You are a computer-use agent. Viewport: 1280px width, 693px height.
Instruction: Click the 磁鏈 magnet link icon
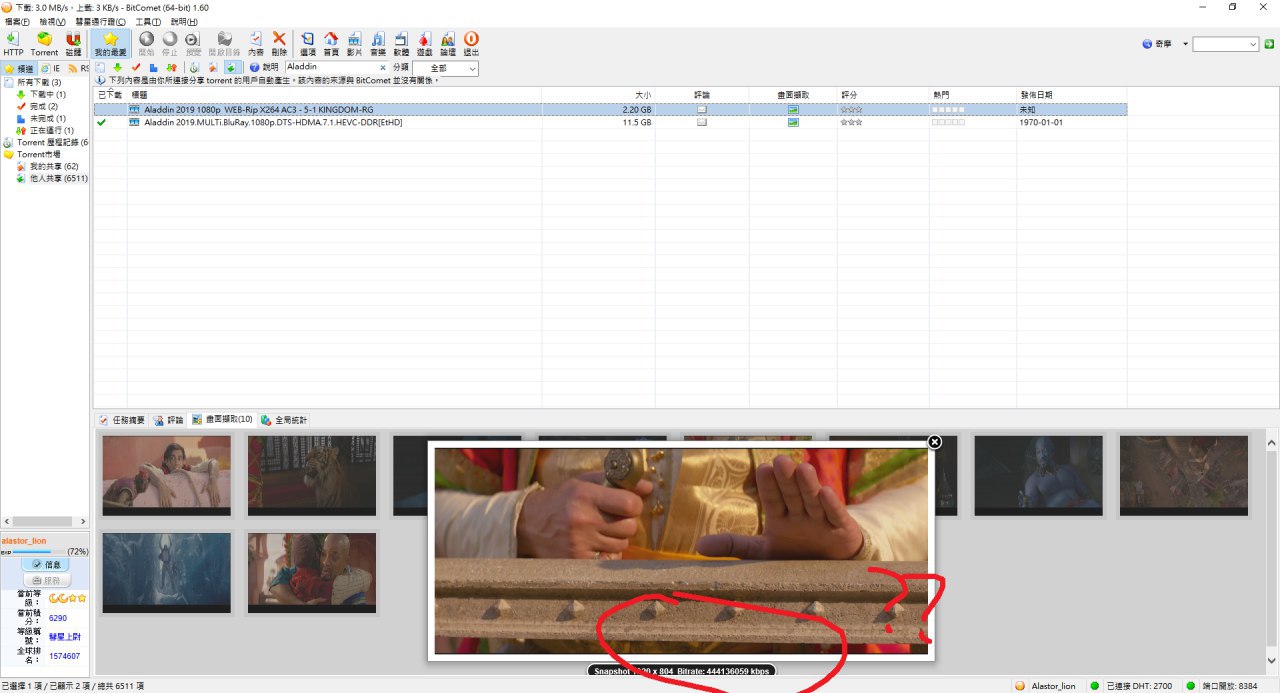click(73, 43)
